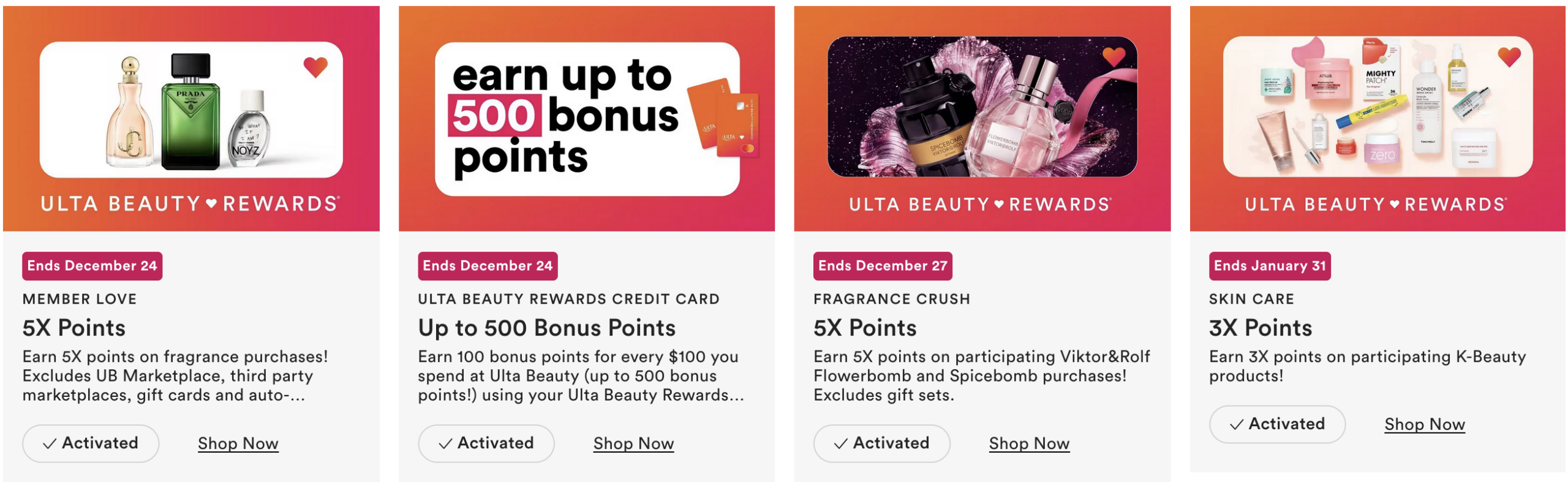Click the heart icon on Member Love image
Image resolution: width=1568 pixels, height=482 pixels.
(315, 67)
